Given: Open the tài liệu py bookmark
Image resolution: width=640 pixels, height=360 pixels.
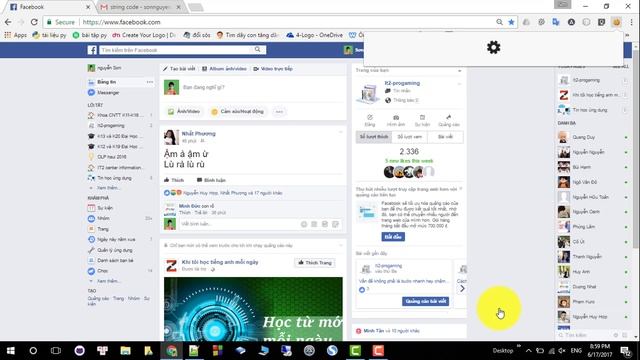Looking at the screenshot, I should [x=49, y=35].
